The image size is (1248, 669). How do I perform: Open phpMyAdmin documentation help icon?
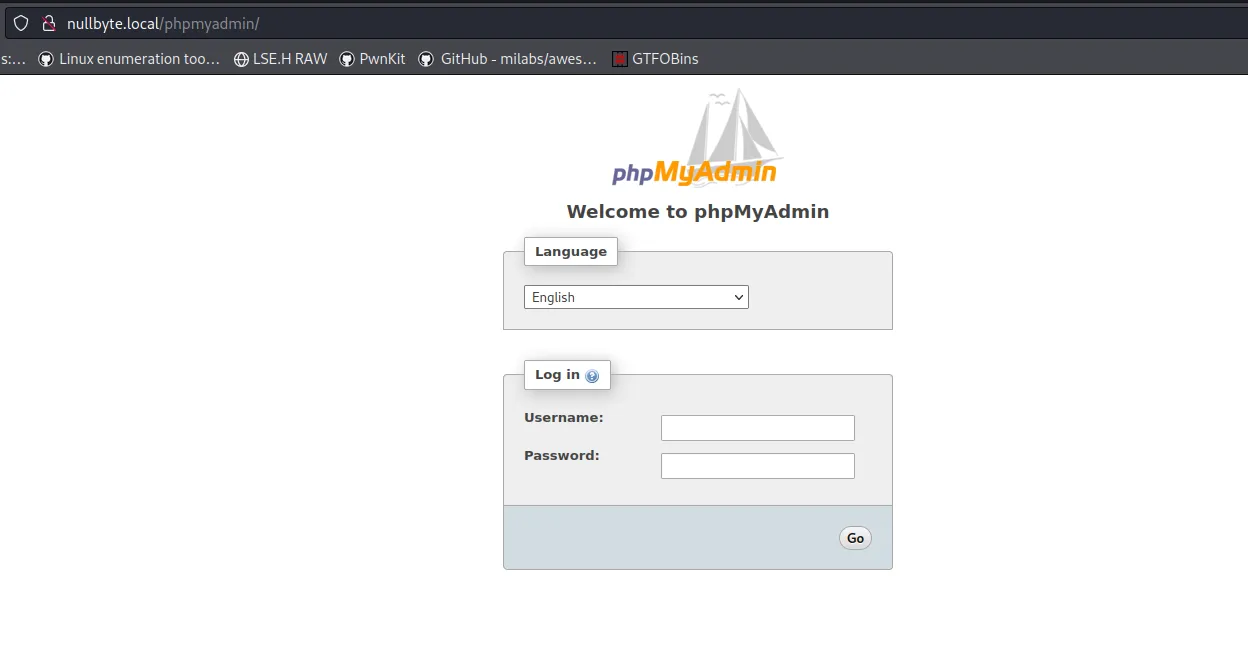592,376
